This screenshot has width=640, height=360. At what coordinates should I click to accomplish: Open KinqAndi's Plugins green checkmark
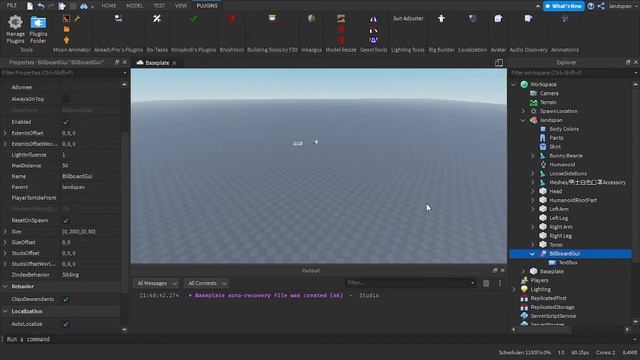[193, 18]
